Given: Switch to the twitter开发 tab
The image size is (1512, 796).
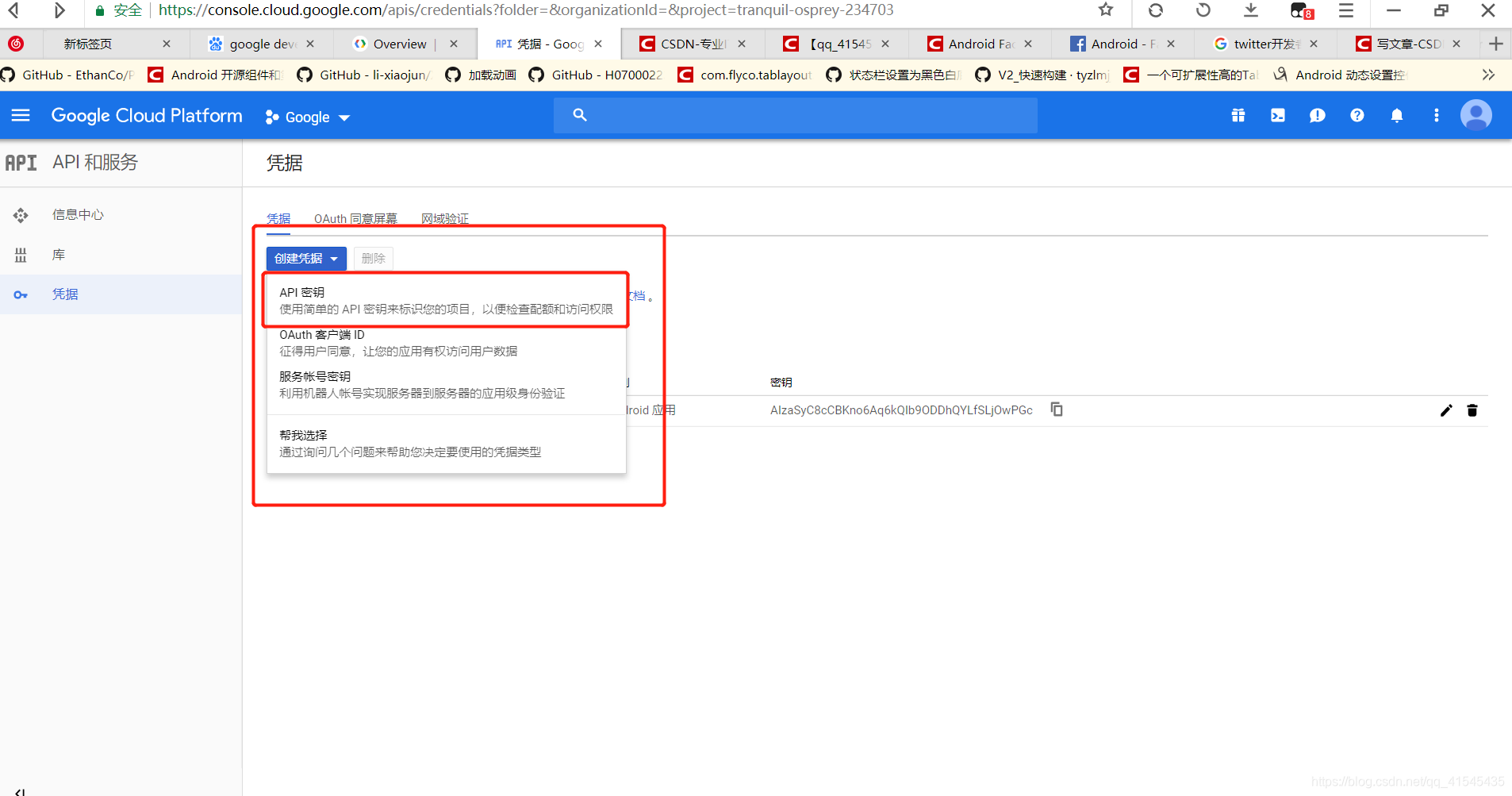Looking at the screenshot, I should (x=1264, y=44).
